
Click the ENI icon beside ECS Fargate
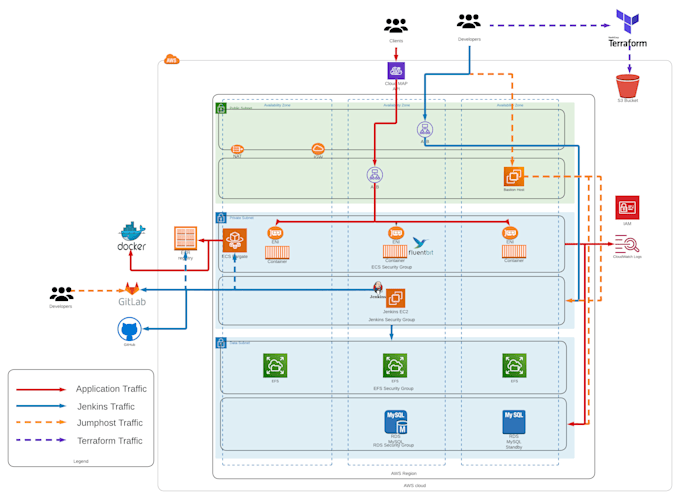(275, 233)
